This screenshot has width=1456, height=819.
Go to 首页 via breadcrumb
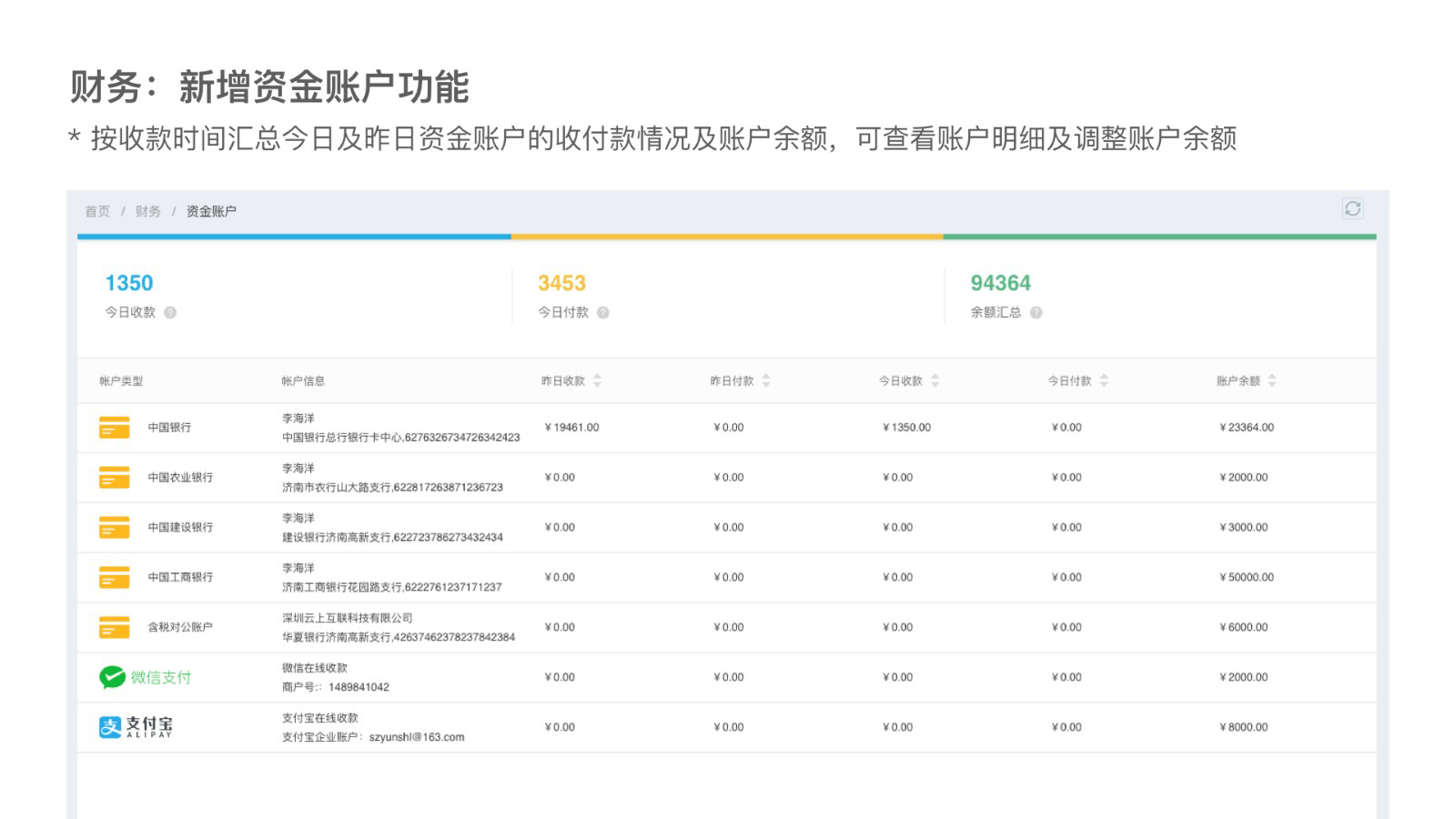point(97,211)
